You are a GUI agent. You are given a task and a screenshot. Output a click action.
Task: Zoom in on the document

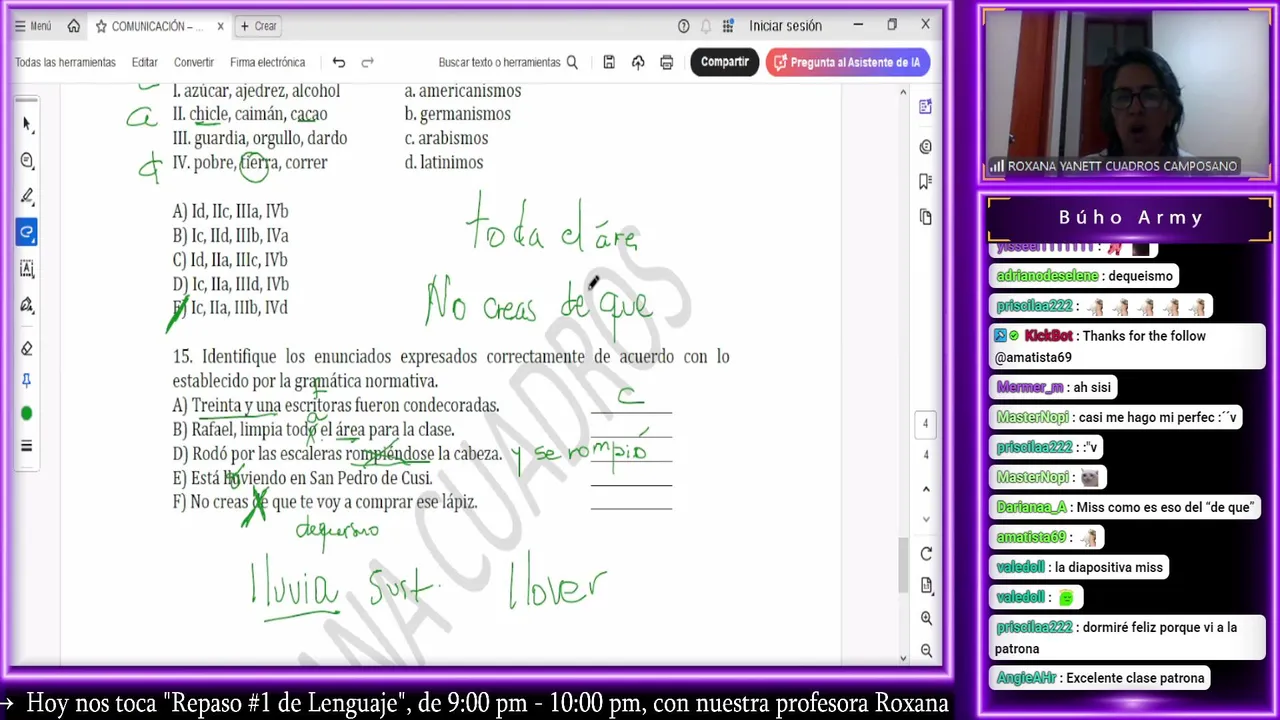click(926, 618)
